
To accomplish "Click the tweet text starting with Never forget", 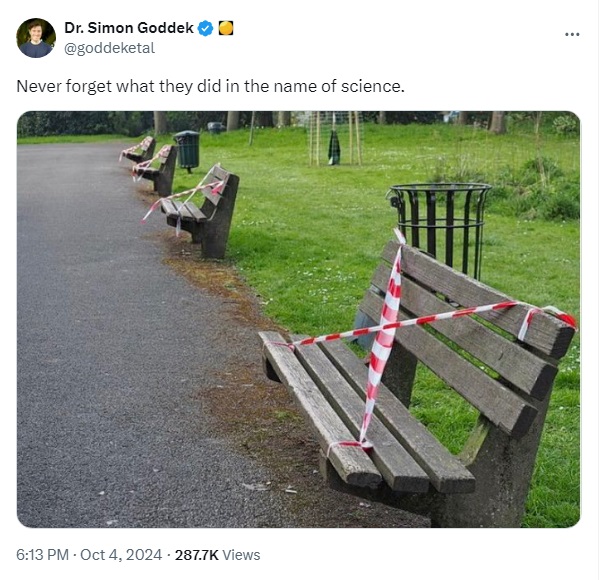I will [210, 87].
